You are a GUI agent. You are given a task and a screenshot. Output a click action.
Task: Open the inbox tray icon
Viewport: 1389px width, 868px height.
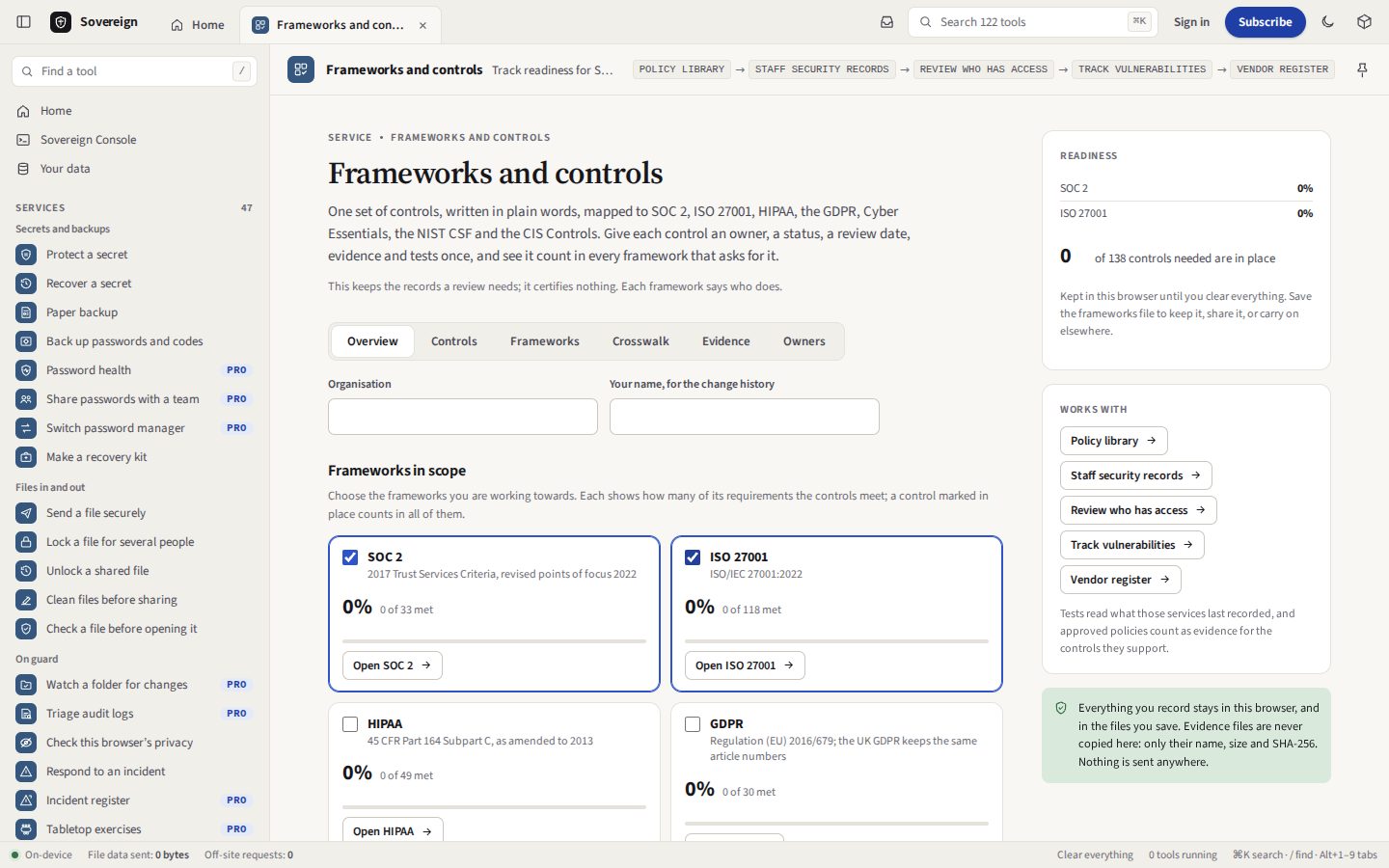[886, 22]
